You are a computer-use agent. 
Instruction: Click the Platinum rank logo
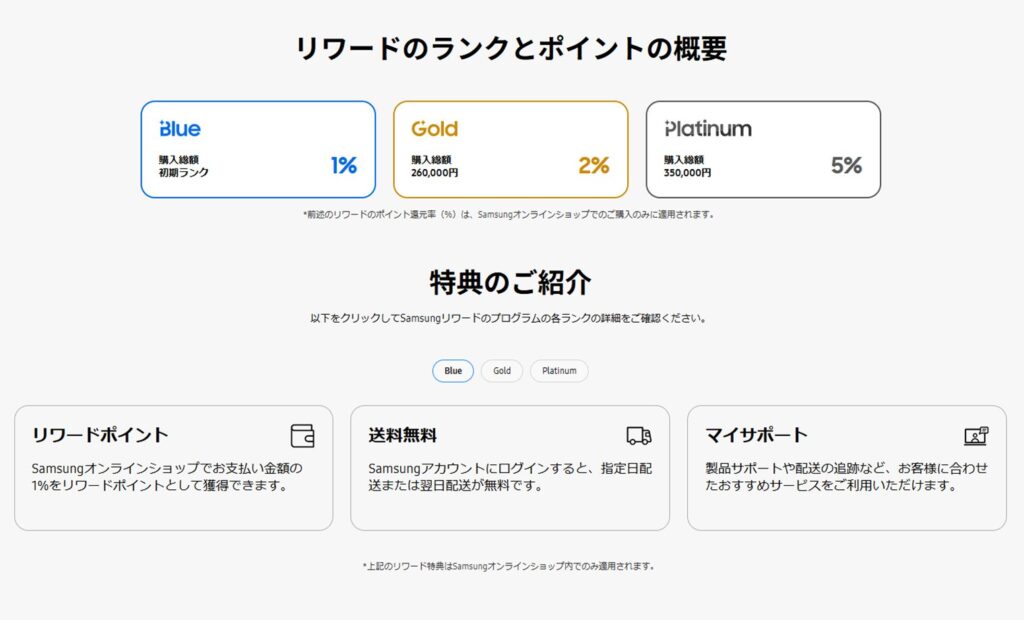707,129
